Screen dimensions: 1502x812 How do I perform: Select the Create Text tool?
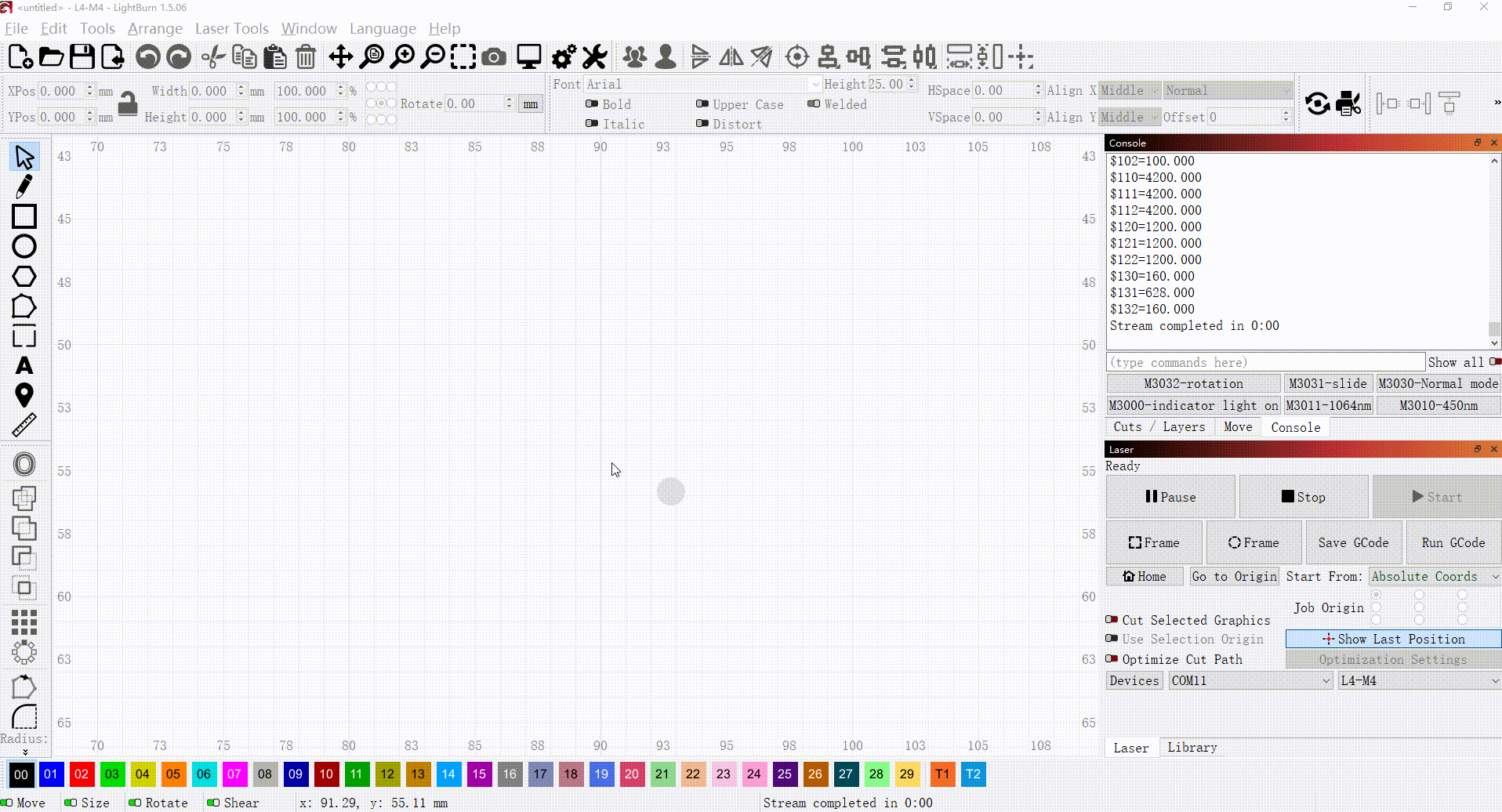pos(24,366)
